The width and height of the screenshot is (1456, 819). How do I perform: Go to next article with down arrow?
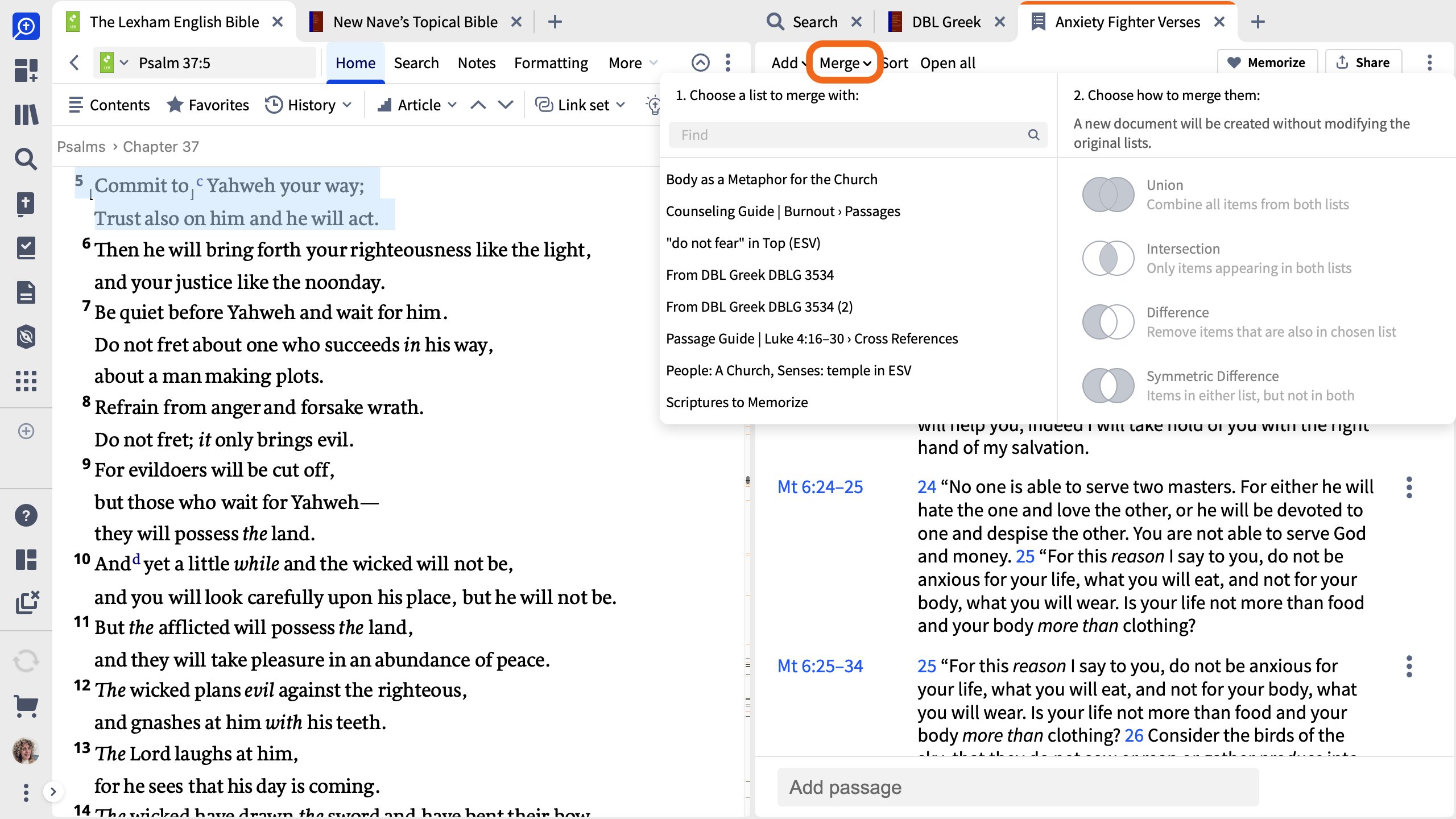[x=506, y=105]
